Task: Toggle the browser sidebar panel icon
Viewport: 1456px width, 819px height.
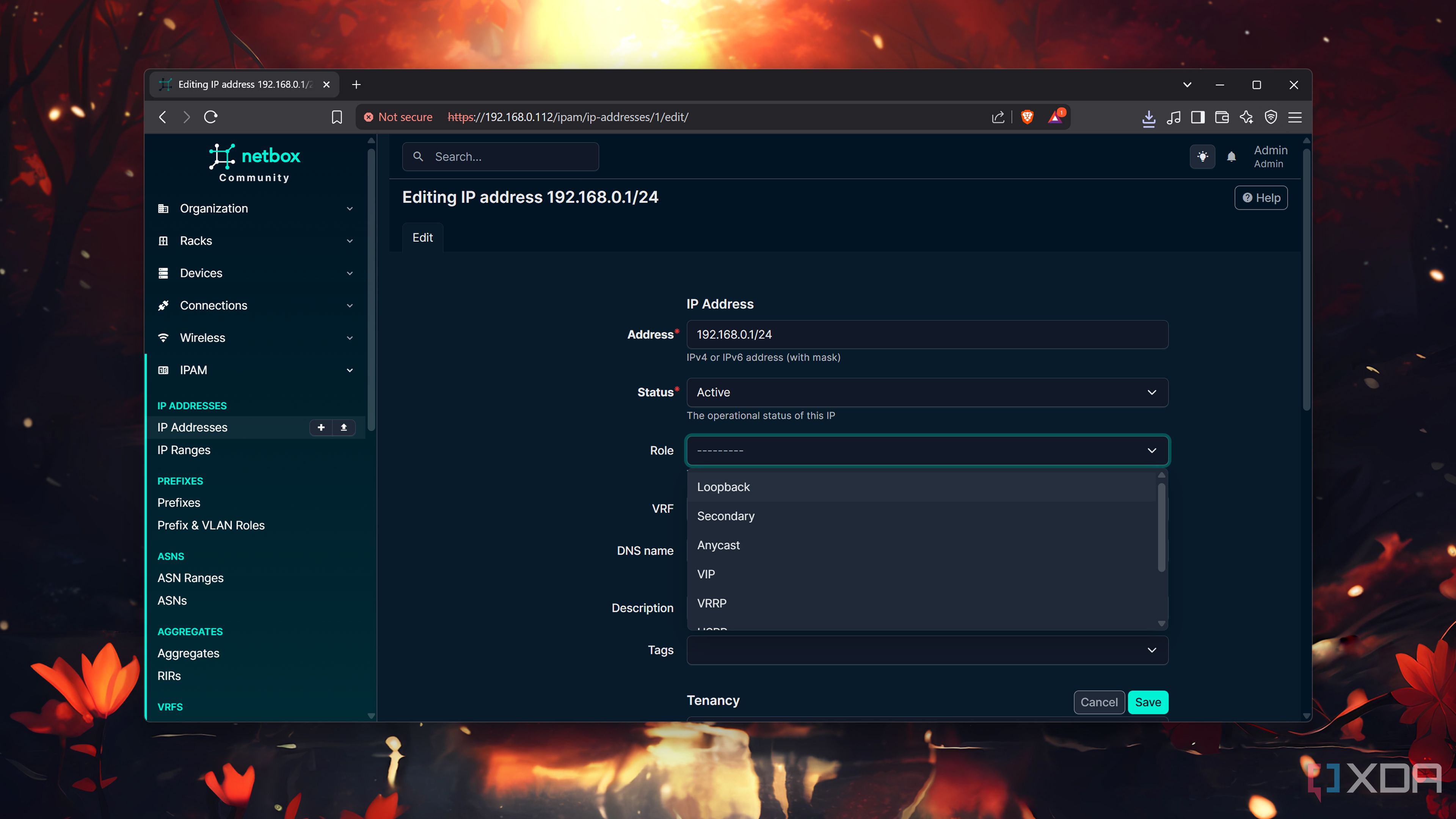Action: [1198, 117]
